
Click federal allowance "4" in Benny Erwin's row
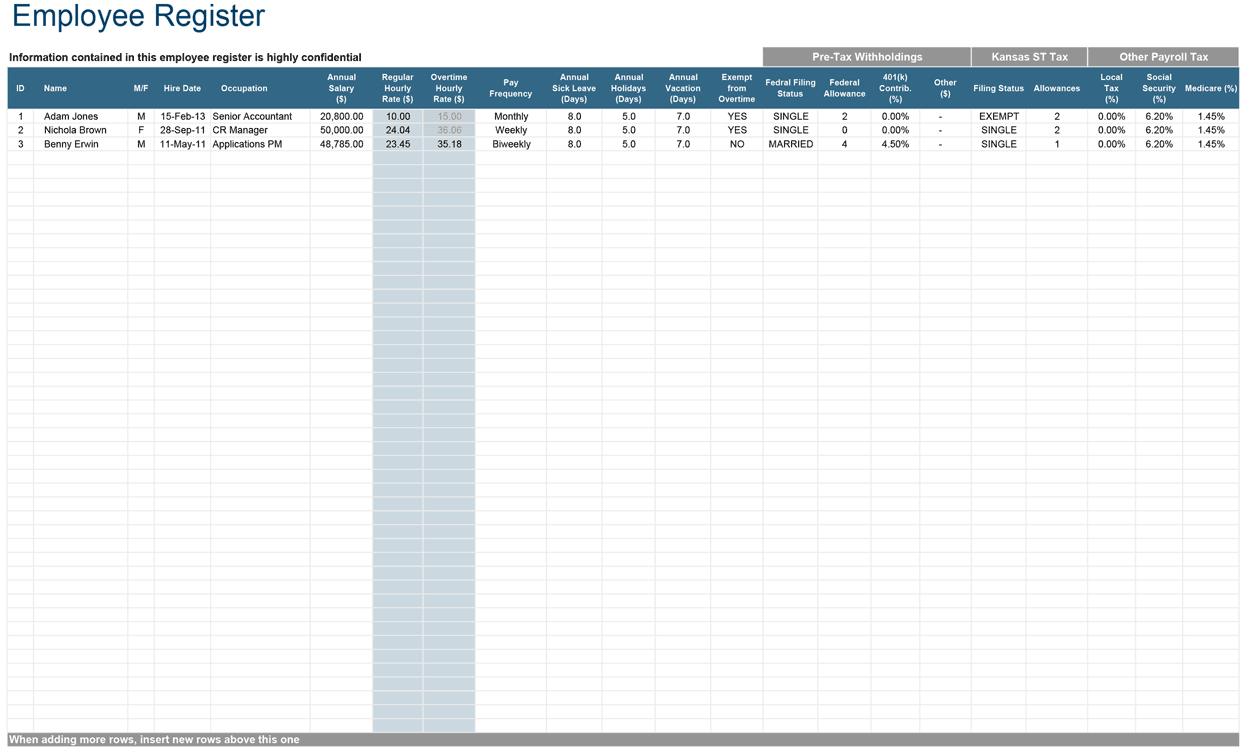(x=844, y=144)
